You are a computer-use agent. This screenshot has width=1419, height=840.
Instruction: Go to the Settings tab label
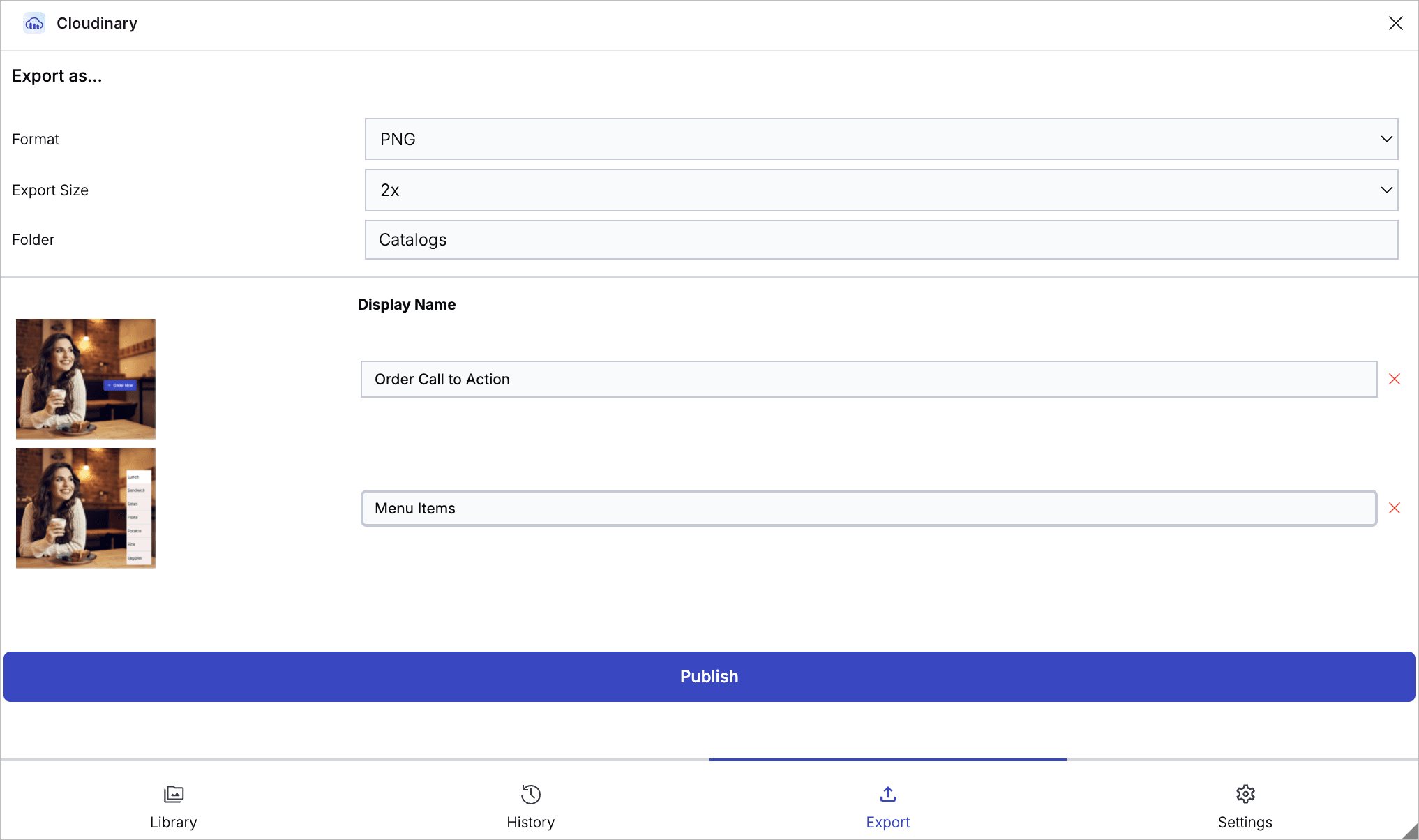(x=1245, y=822)
